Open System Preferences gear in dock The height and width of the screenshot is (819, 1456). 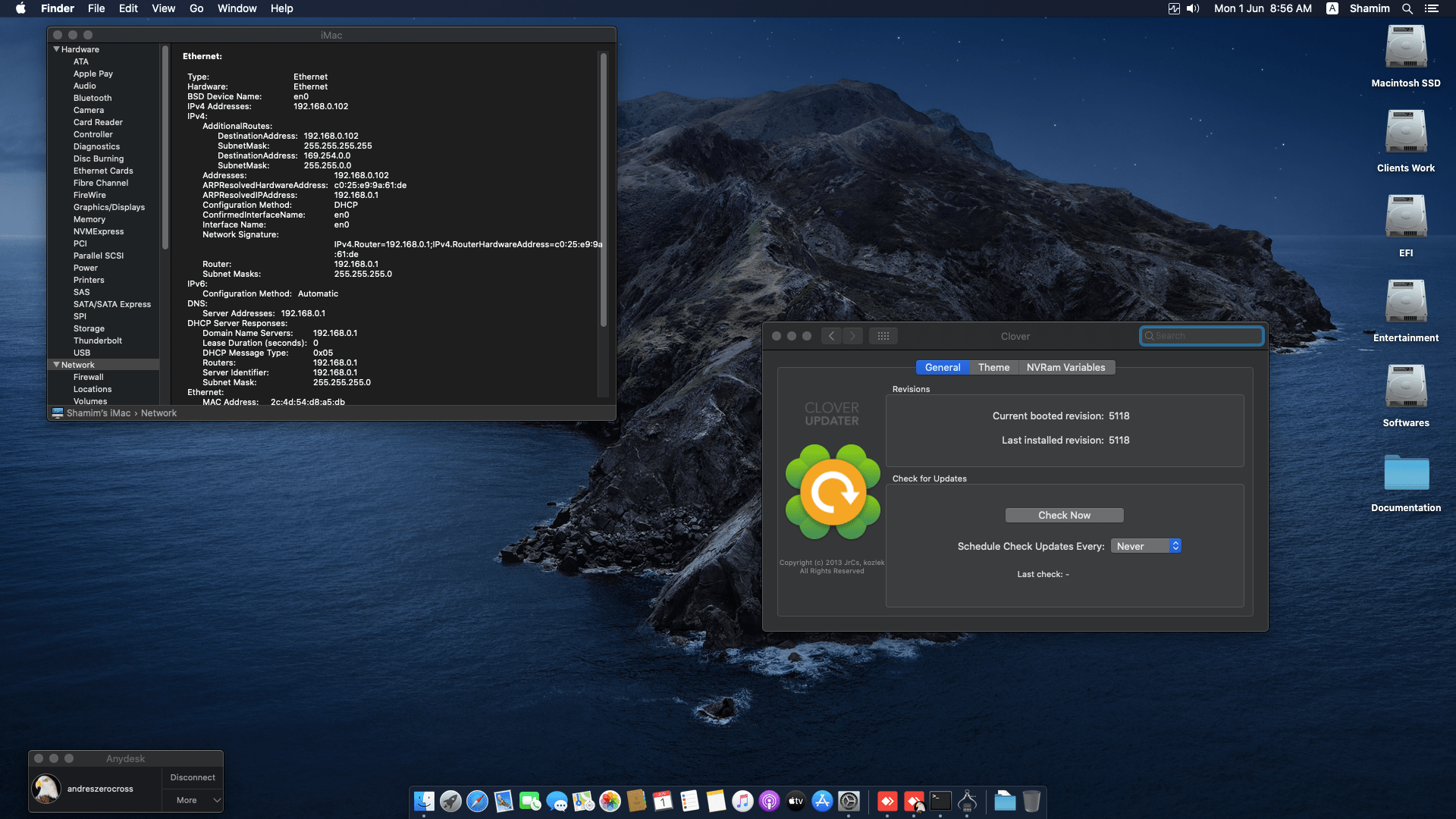click(849, 801)
